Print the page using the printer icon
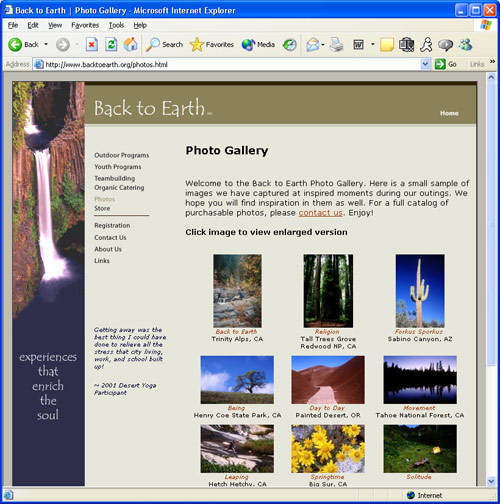This screenshot has width=500, height=504. (336, 44)
